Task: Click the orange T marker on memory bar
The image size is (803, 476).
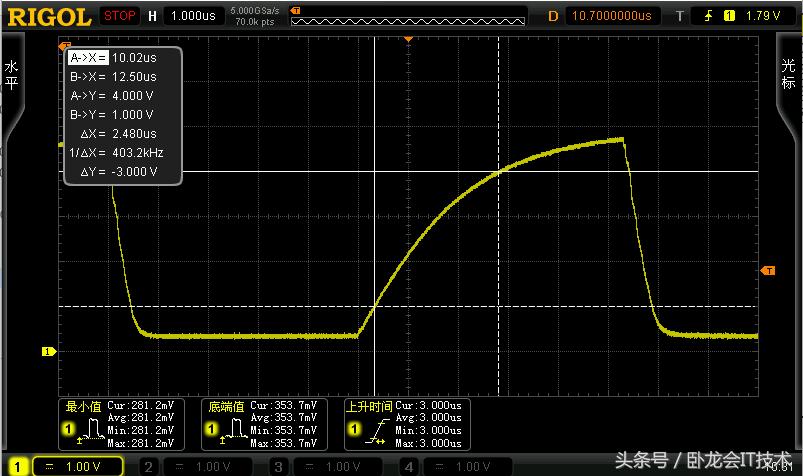Action: pyautogui.click(x=295, y=10)
